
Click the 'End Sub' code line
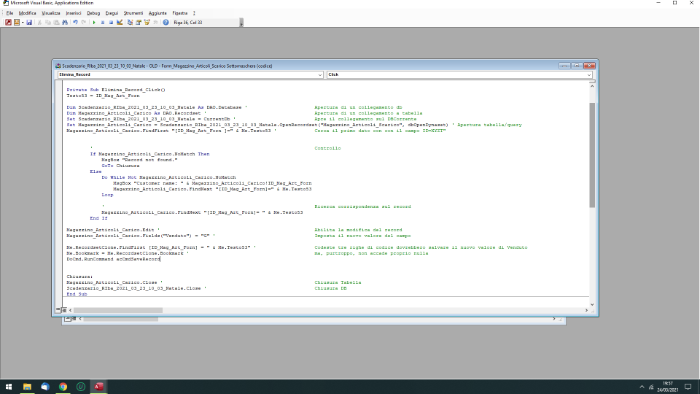pyautogui.click(x=77, y=294)
